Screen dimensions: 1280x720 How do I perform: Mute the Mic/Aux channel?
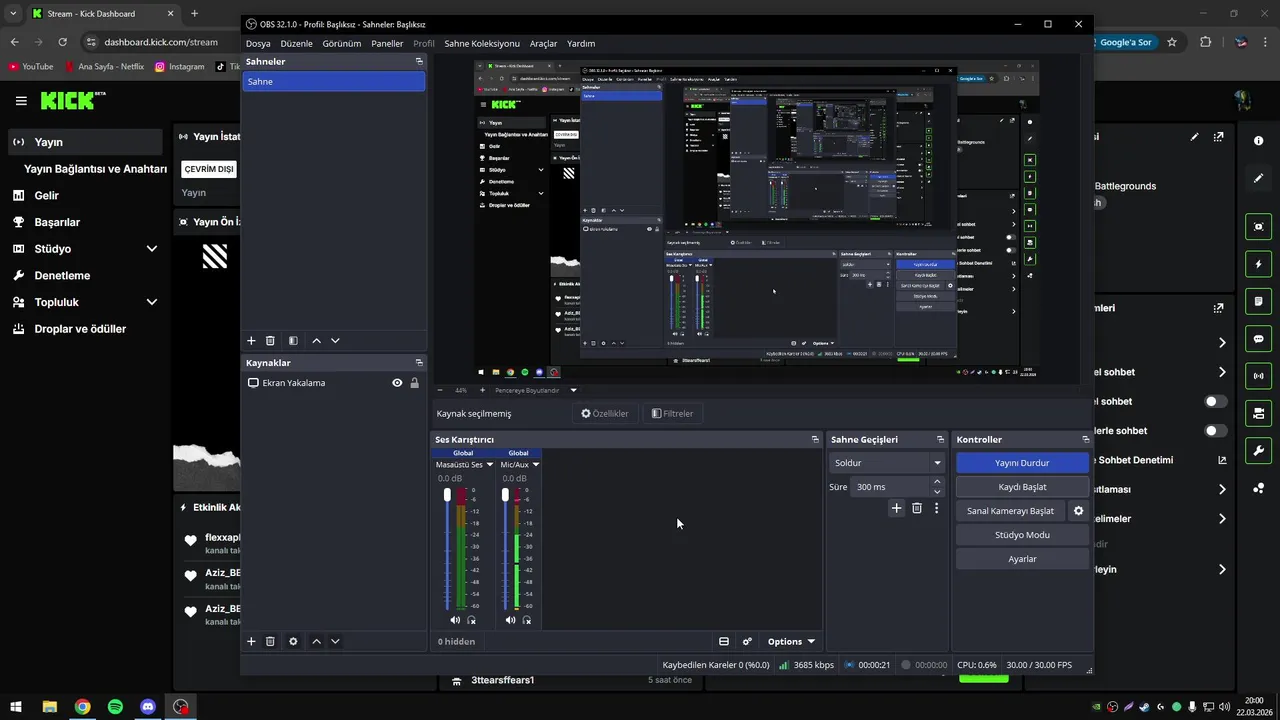[x=510, y=620]
